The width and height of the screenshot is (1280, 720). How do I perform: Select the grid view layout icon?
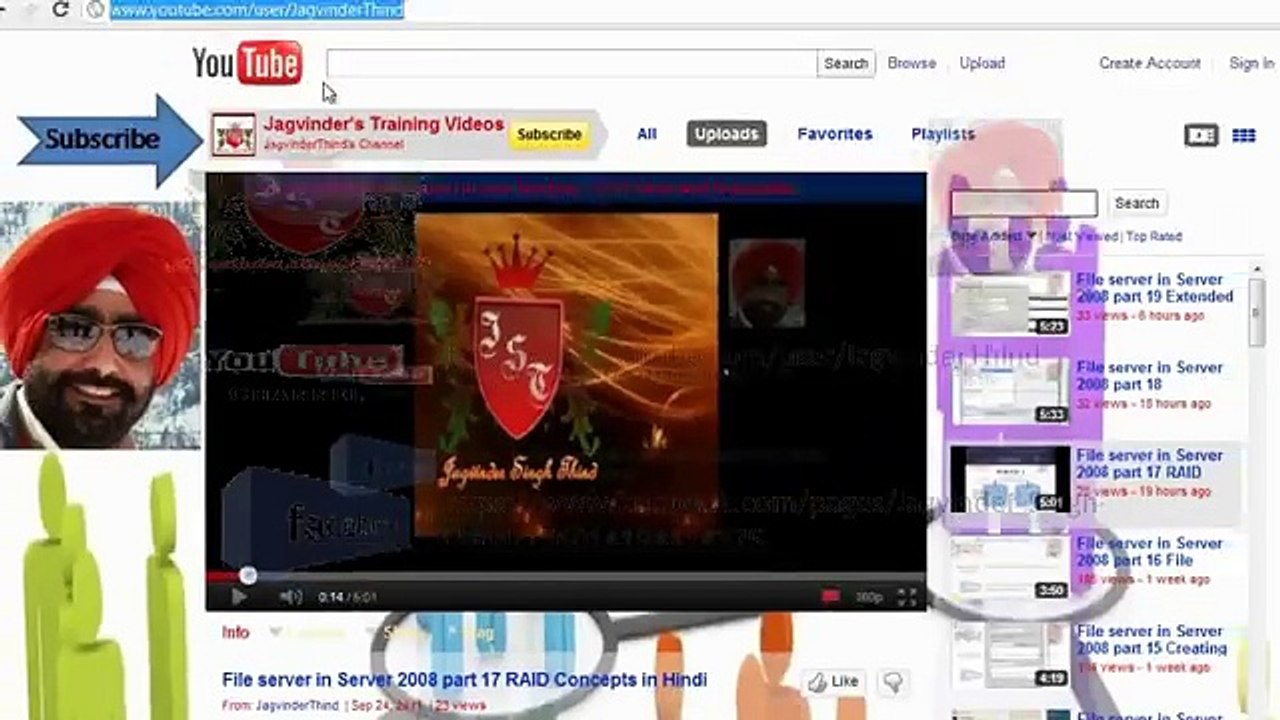tap(1244, 135)
